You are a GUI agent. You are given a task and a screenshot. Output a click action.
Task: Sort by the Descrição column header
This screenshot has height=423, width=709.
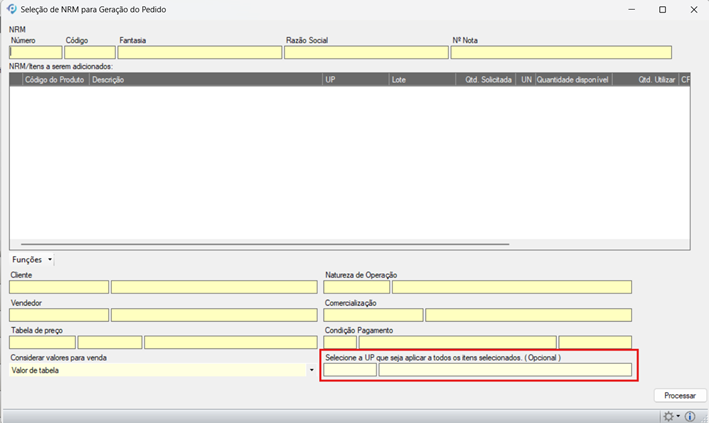(x=205, y=79)
